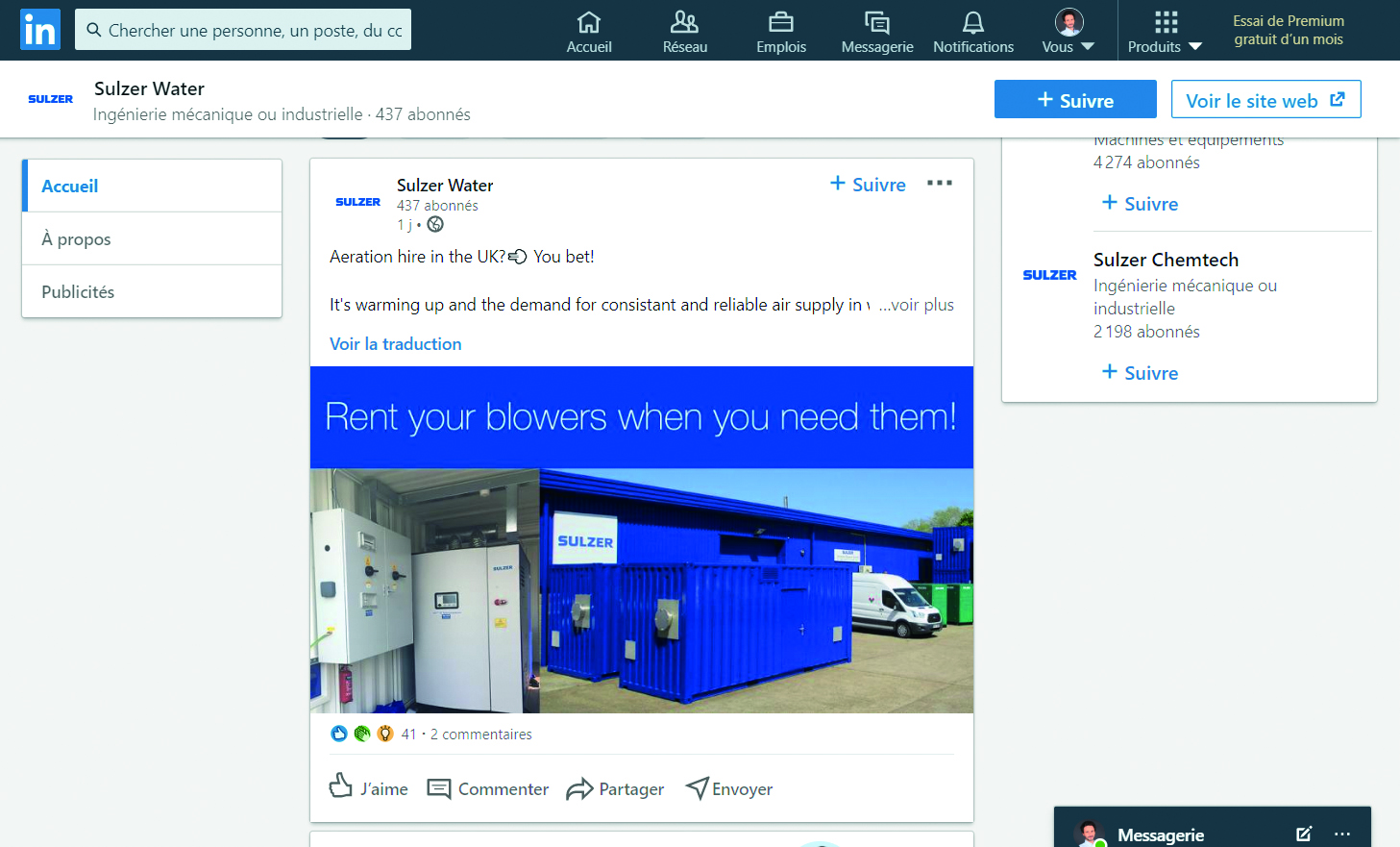Focus the search field Chercher une personne
Image resolution: width=1400 pixels, height=847 pixels.
click(x=243, y=30)
